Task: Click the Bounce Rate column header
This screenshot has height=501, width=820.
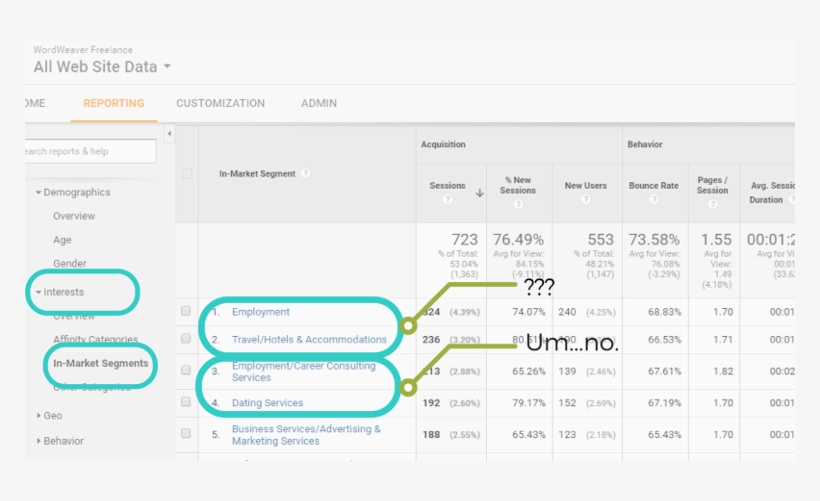Action: (654, 186)
